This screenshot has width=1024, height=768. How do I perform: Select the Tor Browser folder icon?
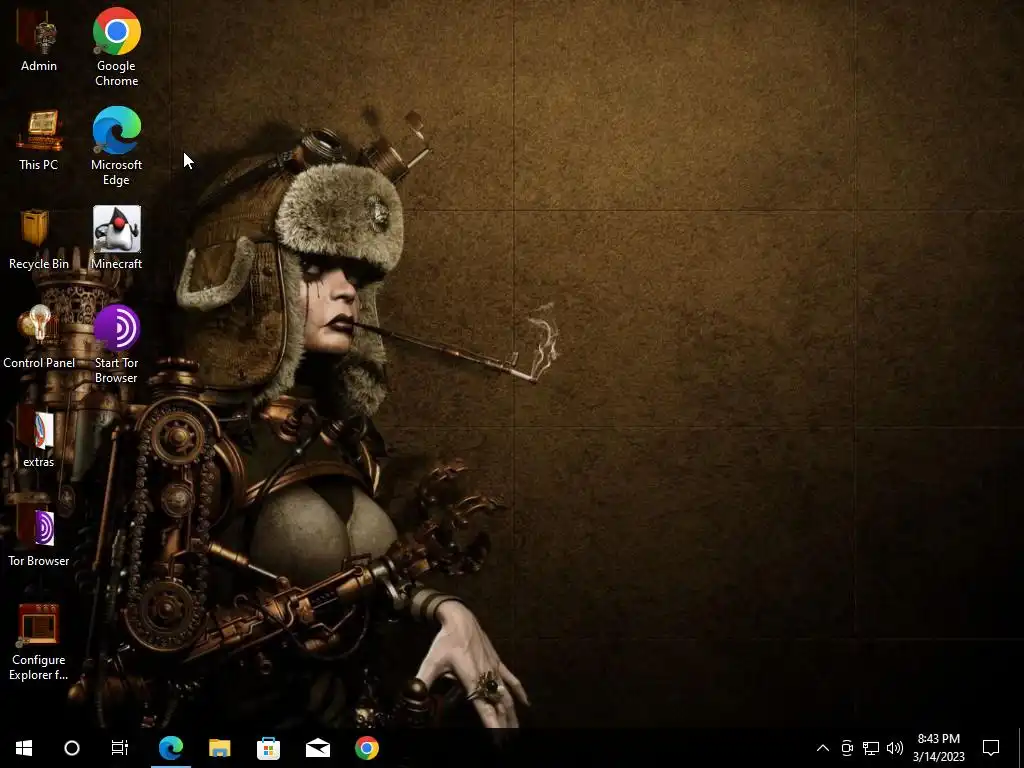tap(39, 536)
